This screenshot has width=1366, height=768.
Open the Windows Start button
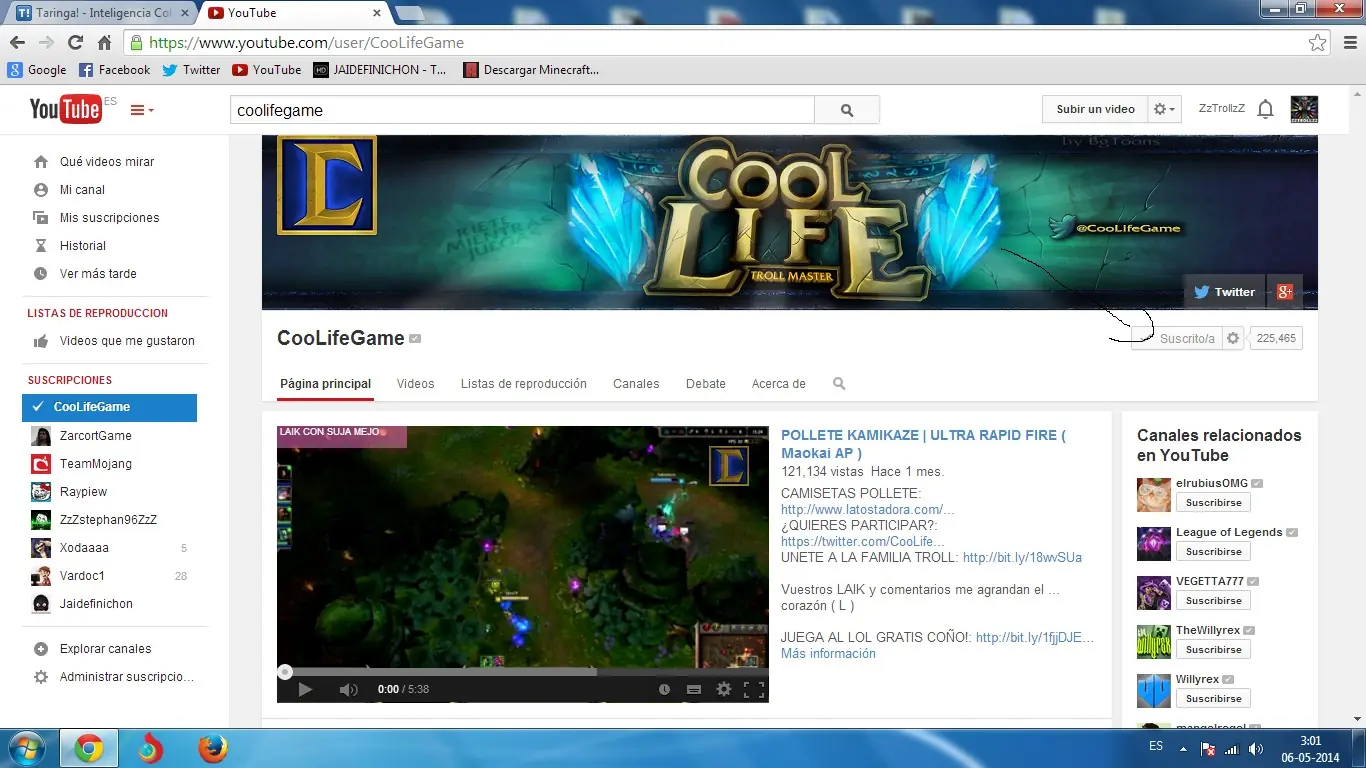point(26,748)
